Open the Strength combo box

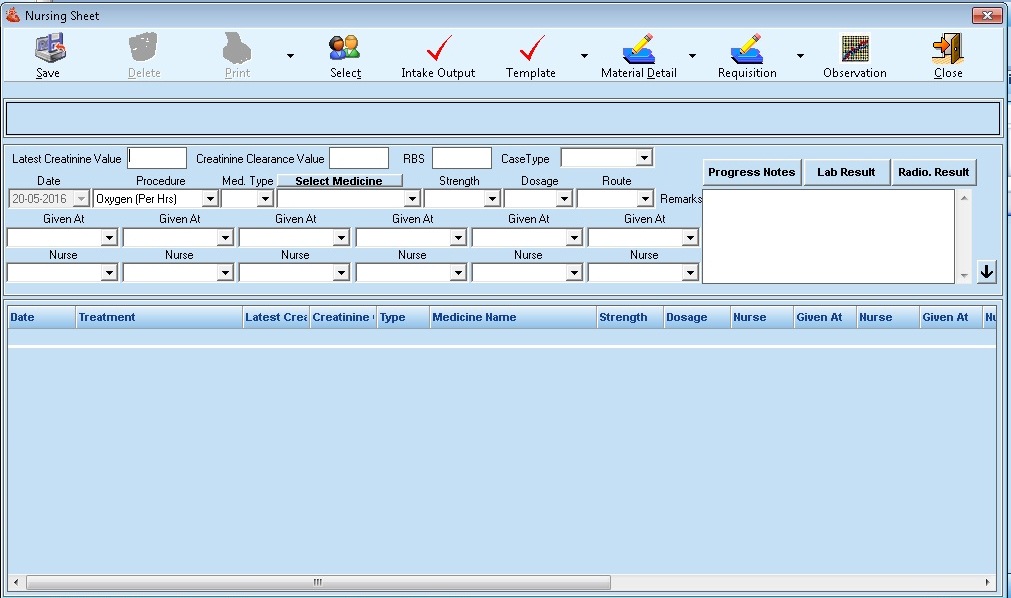pyautogui.click(x=491, y=199)
